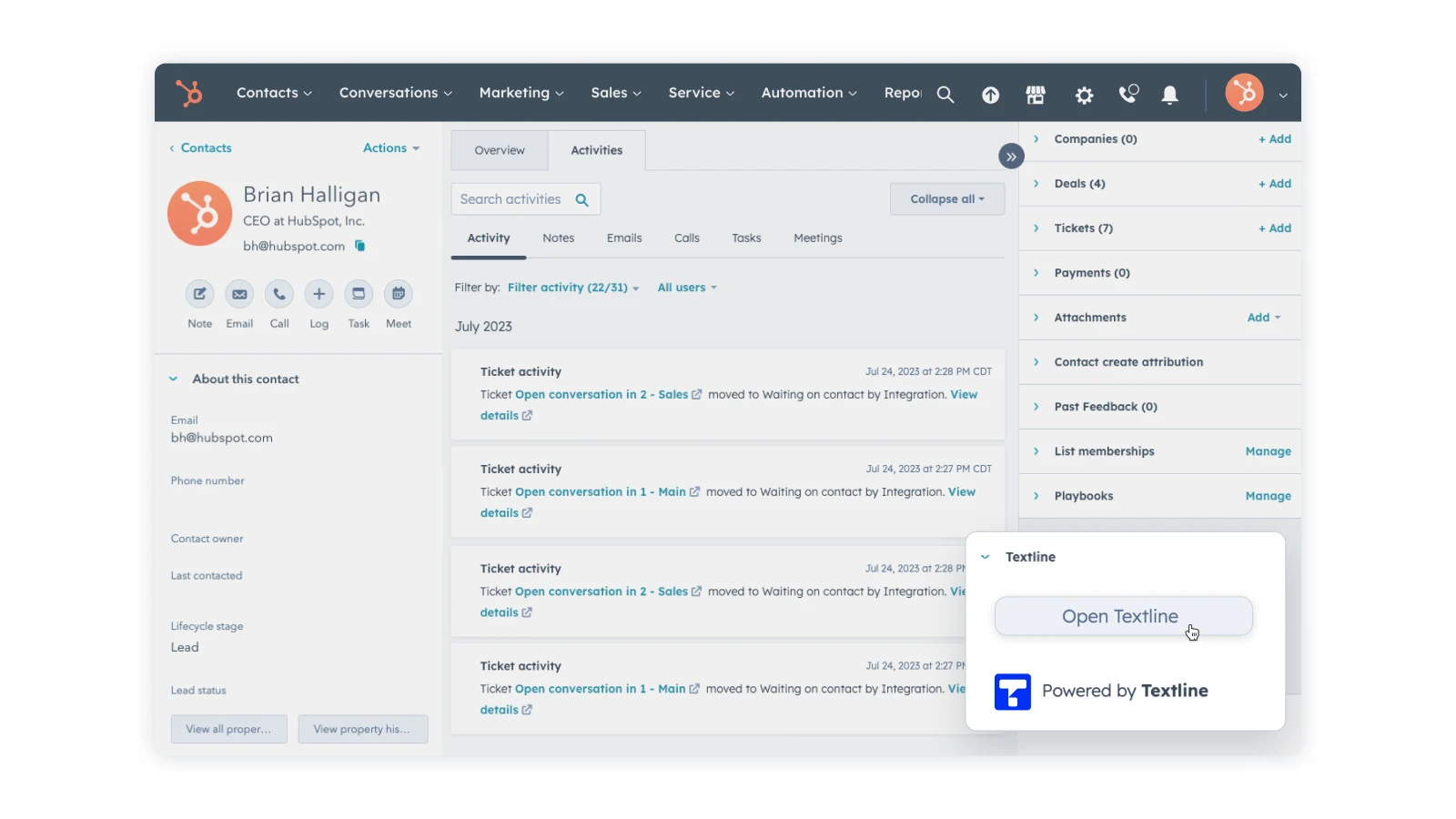Click the Task icon button
Viewport: 1456px width, 819px height.
[x=359, y=294]
